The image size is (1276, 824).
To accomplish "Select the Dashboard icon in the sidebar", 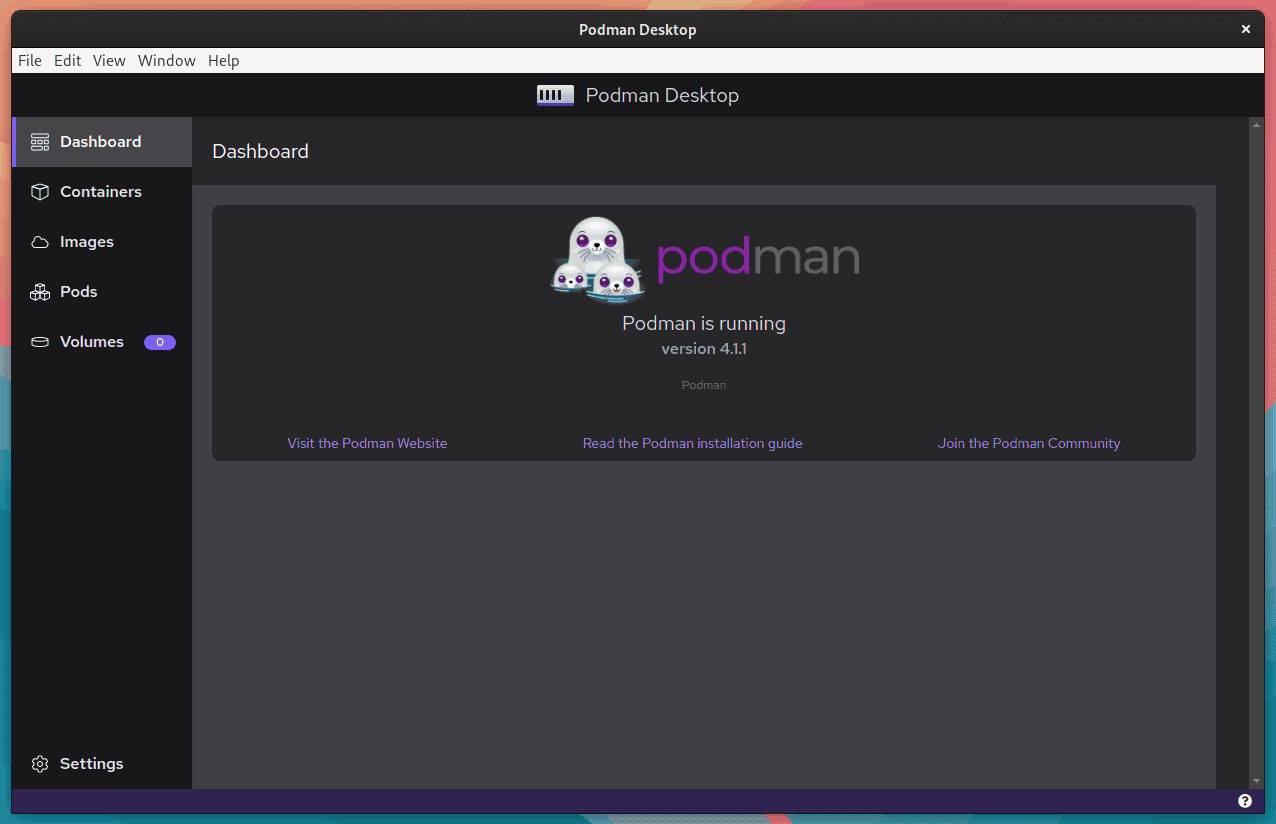I will pyautogui.click(x=40, y=141).
